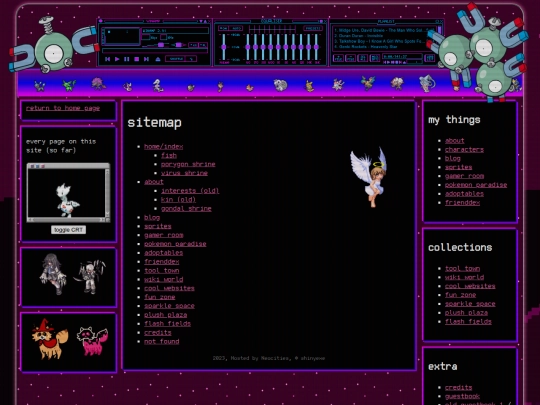The image size is (540, 405).
Task: Open 'gamer room' under my things
Action: click(x=464, y=176)
